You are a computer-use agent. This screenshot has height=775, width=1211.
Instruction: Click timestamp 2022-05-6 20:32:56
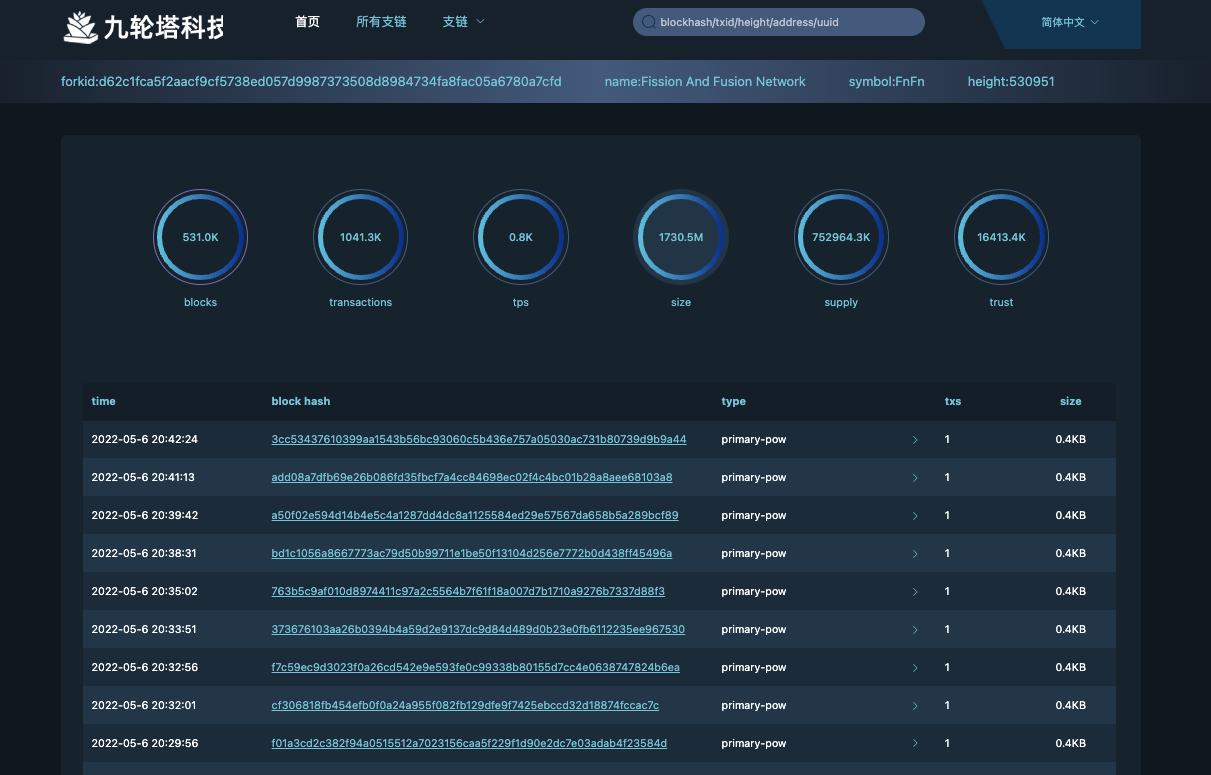pyautogui.click(x=144, y=668)
